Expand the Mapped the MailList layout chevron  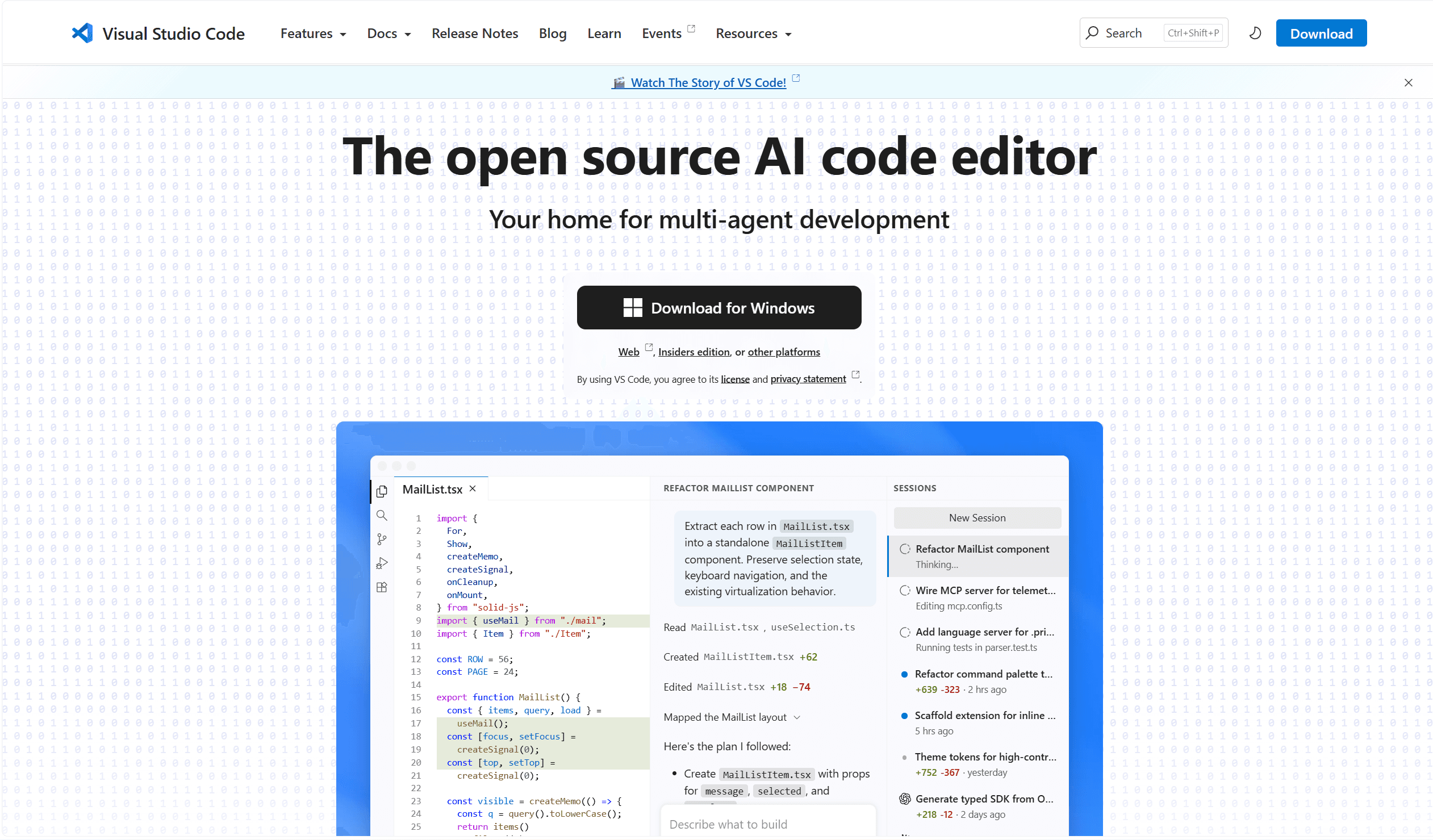(797, 718)
